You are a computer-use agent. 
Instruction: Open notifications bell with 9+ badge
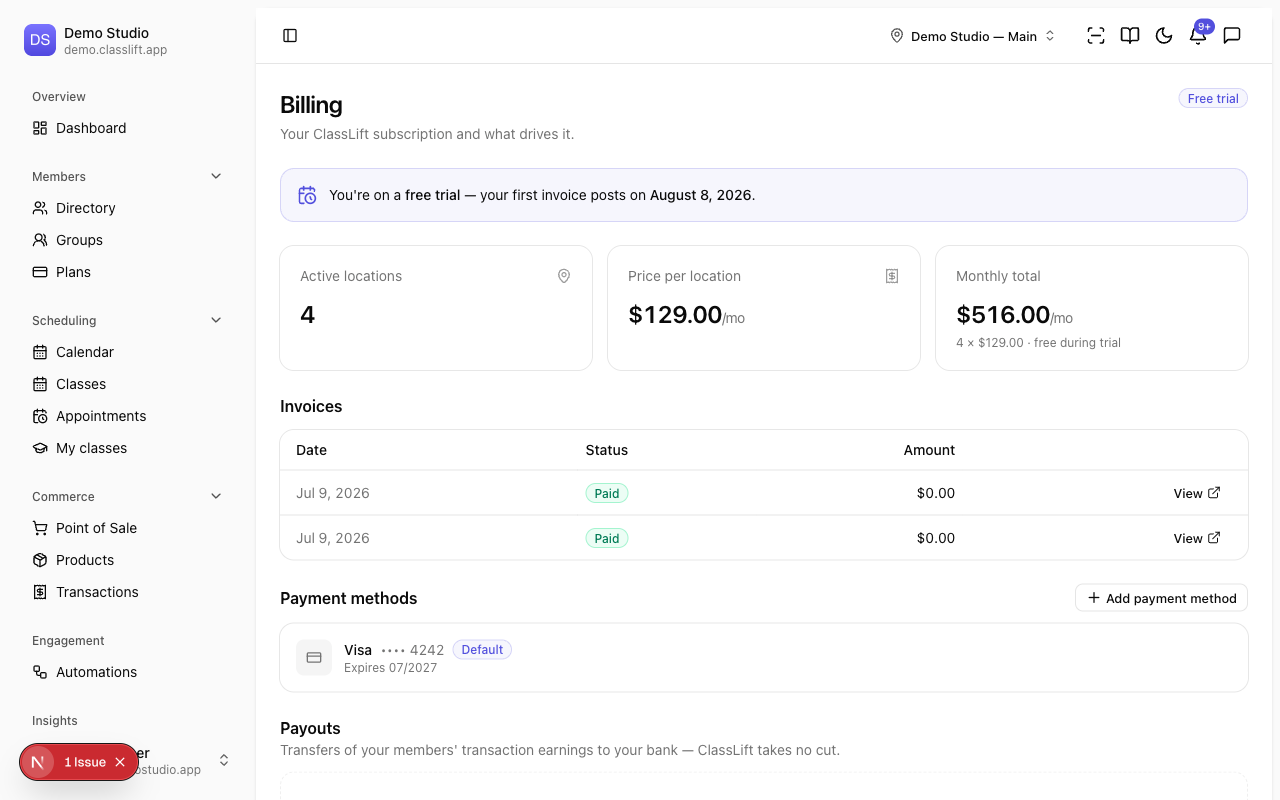tap(1198, 36)
